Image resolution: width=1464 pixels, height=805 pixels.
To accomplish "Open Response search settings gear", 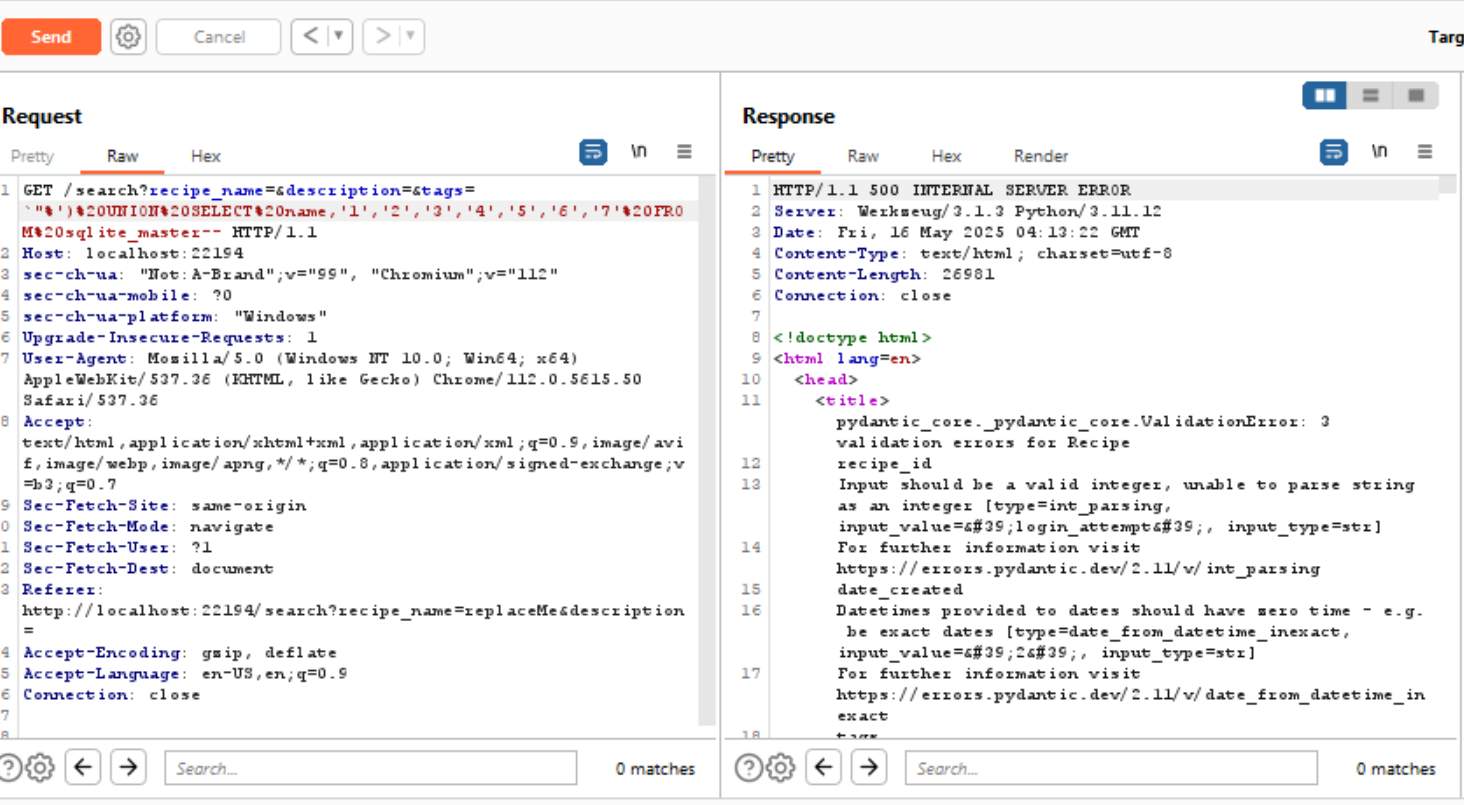I will click(x=780, y=768).
